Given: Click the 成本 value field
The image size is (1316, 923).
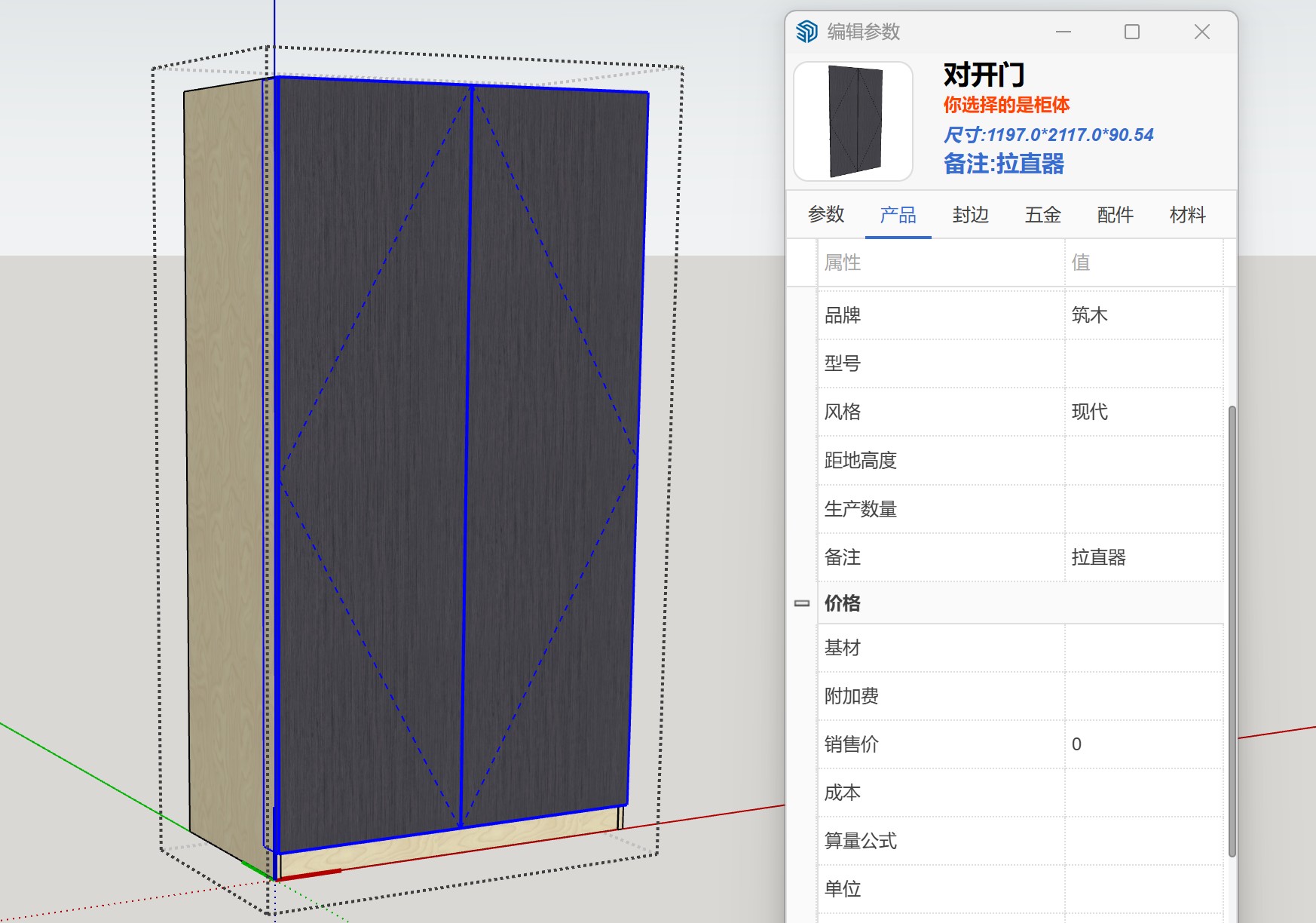Looking at the screenshot, I should pyautogui.click(x=1142, y=793).
